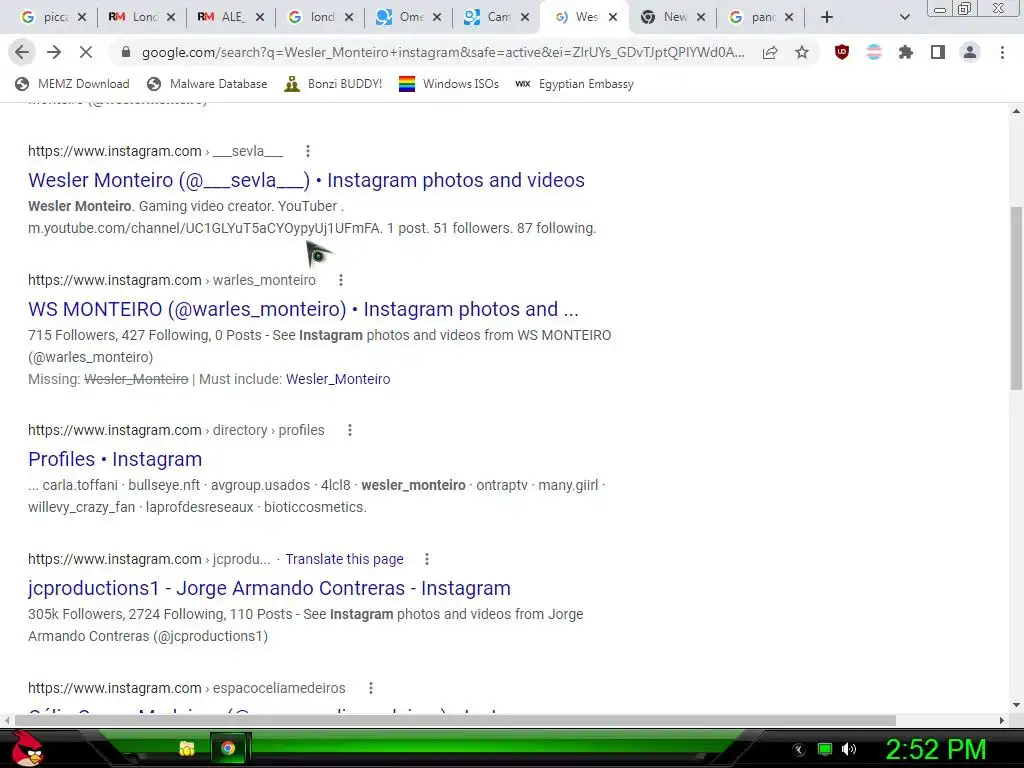Click the address bar URL

click(443, 52)
